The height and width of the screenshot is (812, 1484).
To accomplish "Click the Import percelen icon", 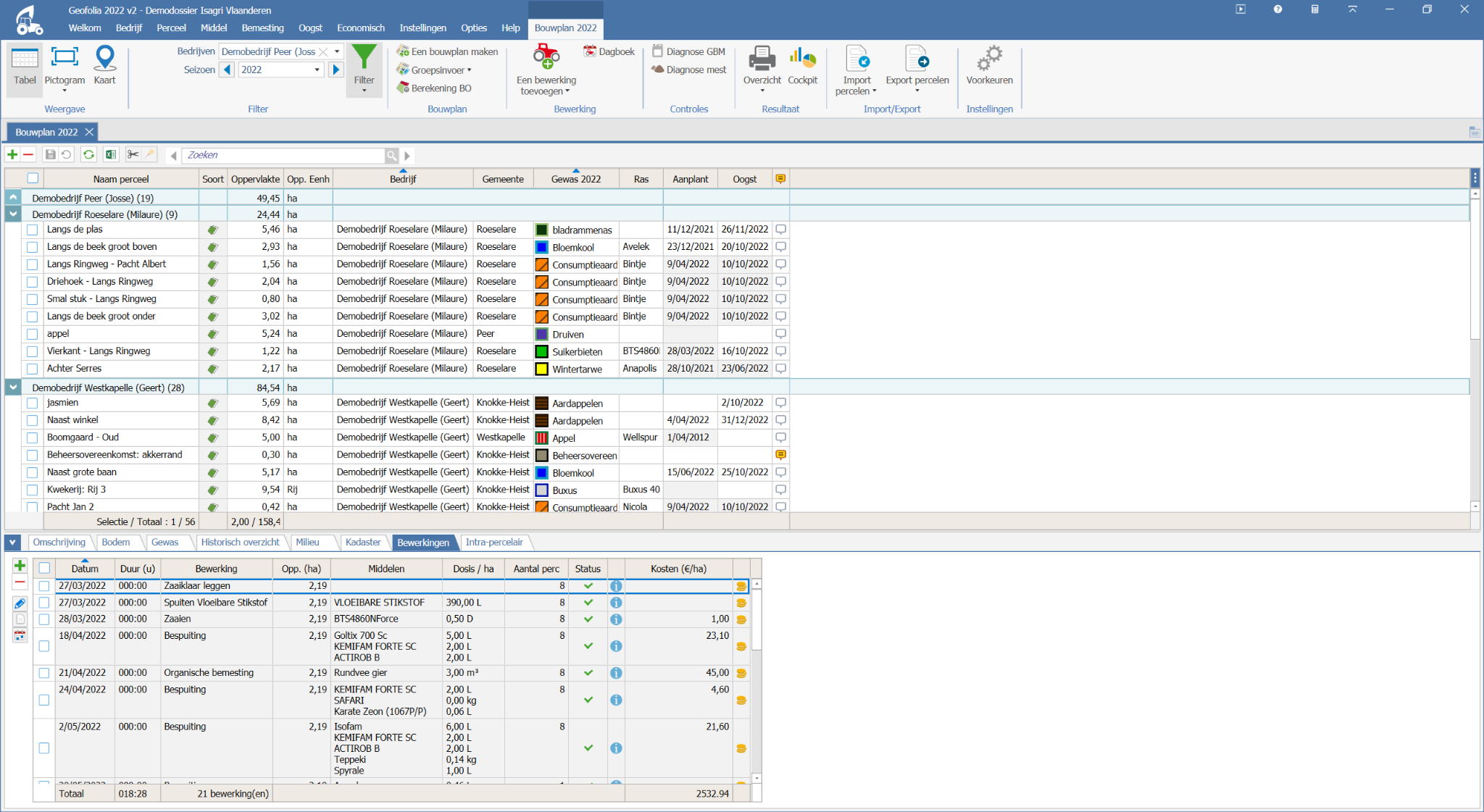I will click(857, 58).
